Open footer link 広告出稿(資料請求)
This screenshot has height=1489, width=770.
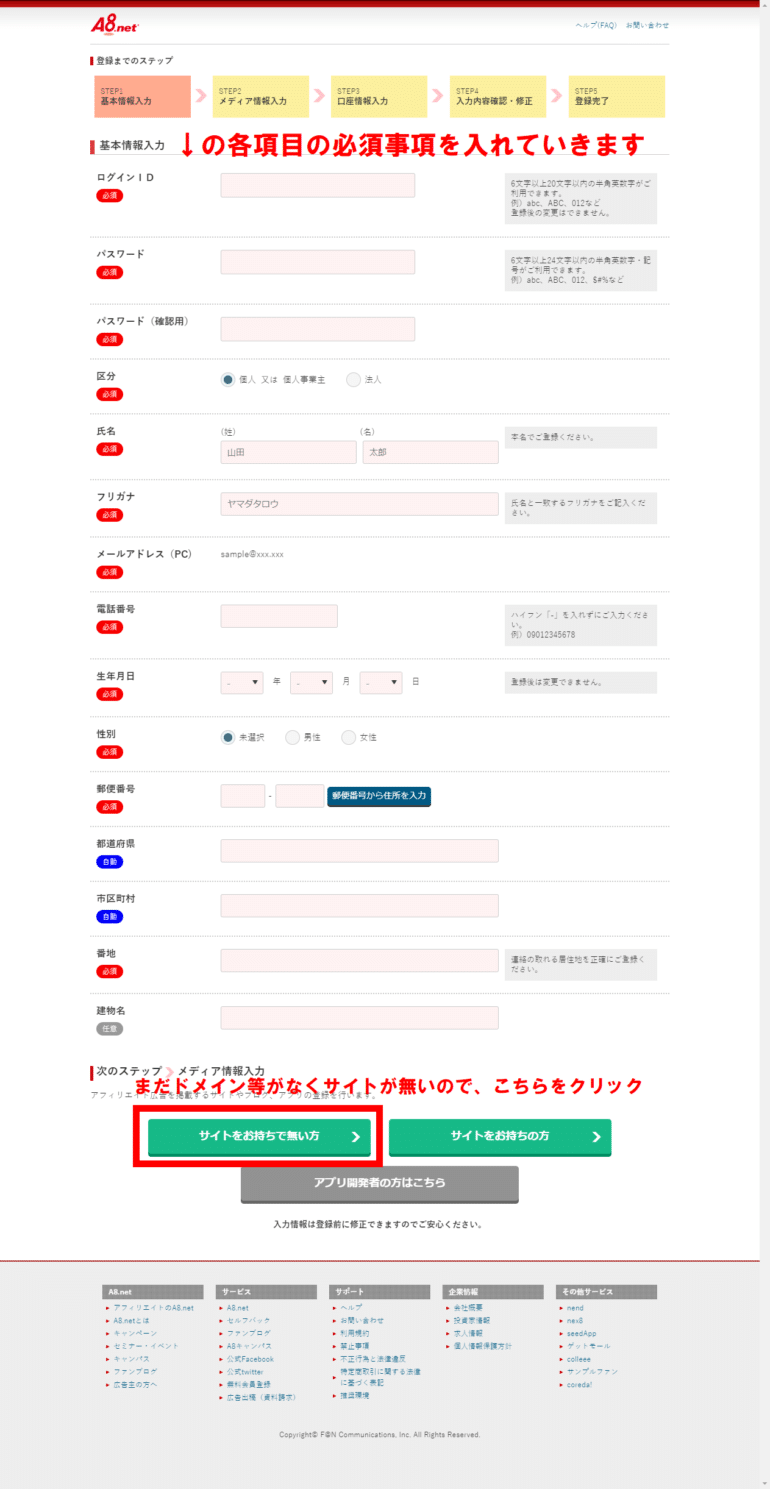click(260, 1398)
